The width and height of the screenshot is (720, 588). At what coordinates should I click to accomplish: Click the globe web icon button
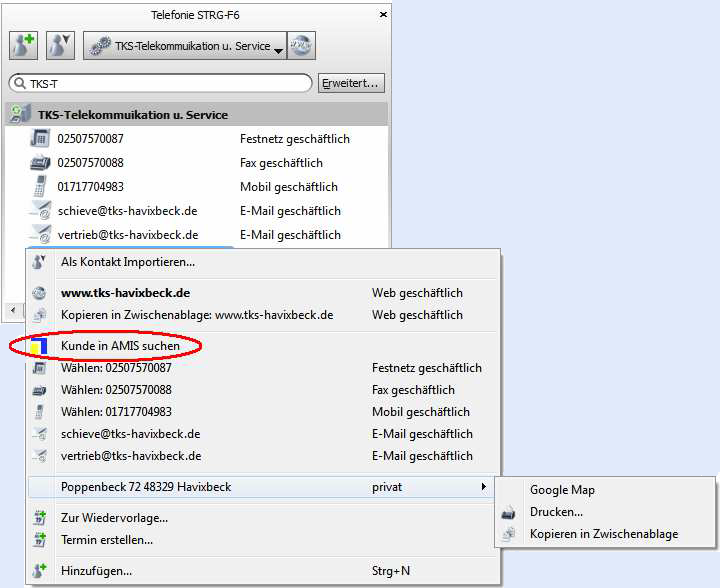[301, 45]
